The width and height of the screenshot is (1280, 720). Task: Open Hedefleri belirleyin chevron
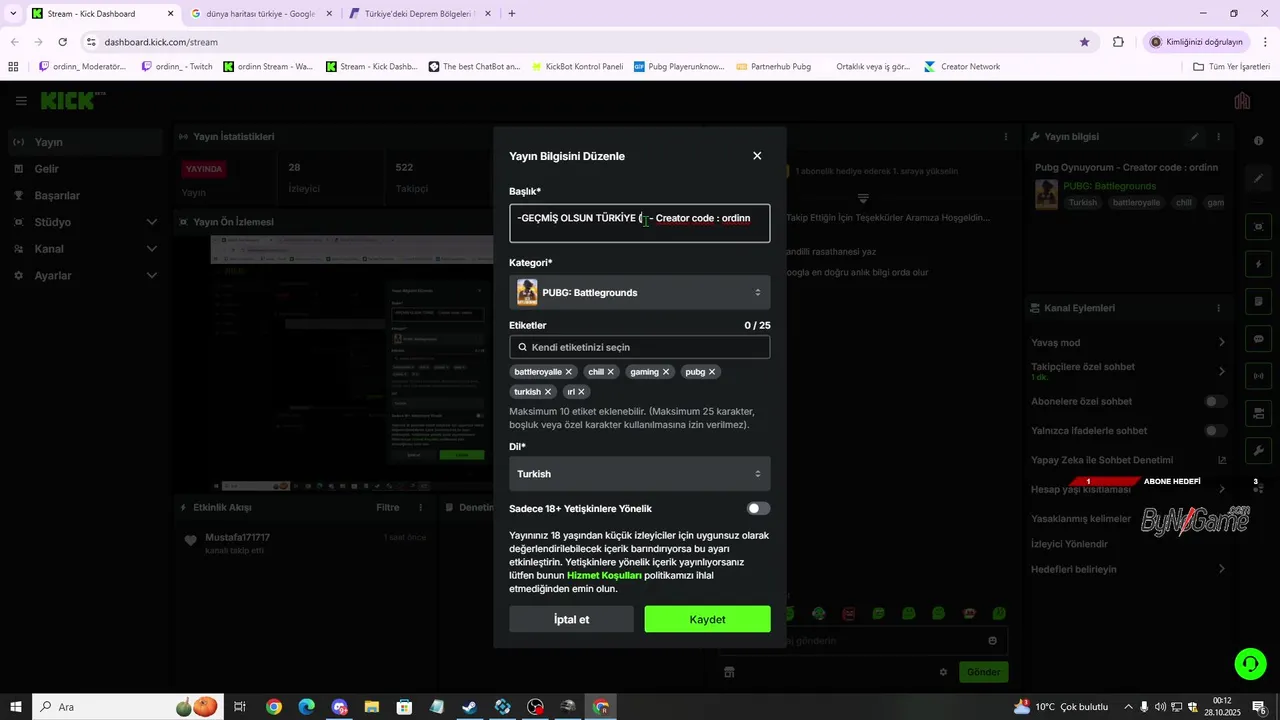[x=1221, y=569]
